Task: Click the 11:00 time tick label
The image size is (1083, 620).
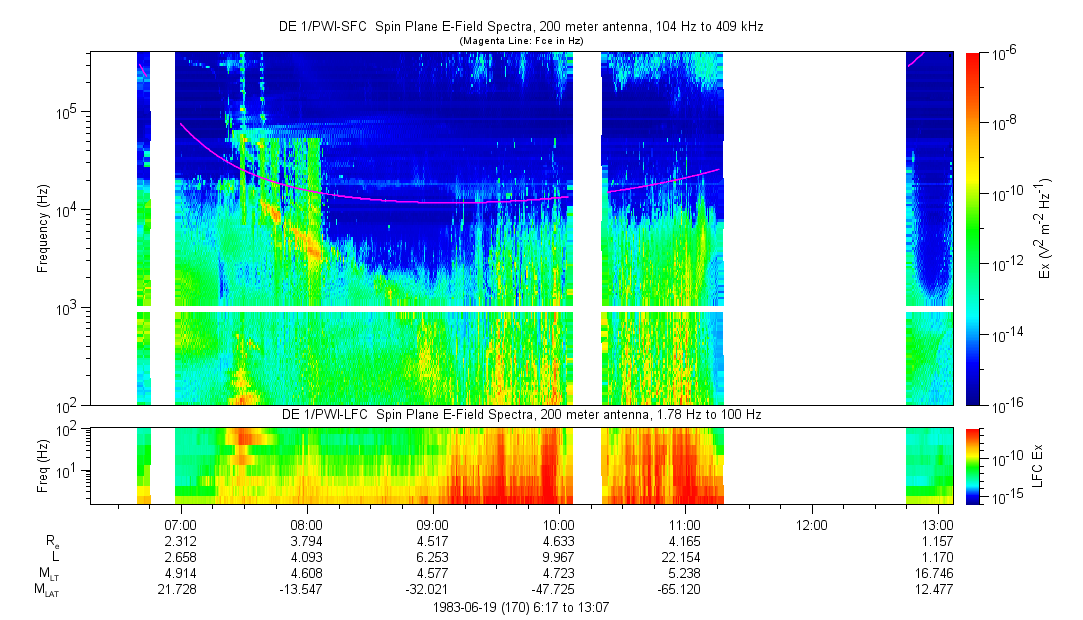Action: coord(685,525)
